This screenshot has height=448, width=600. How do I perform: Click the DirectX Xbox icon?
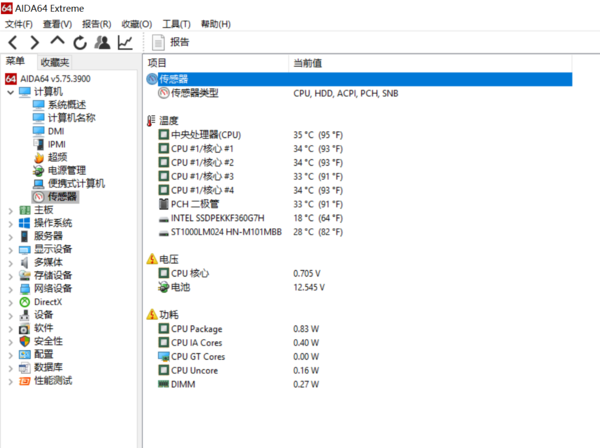[x=24, y=302]
